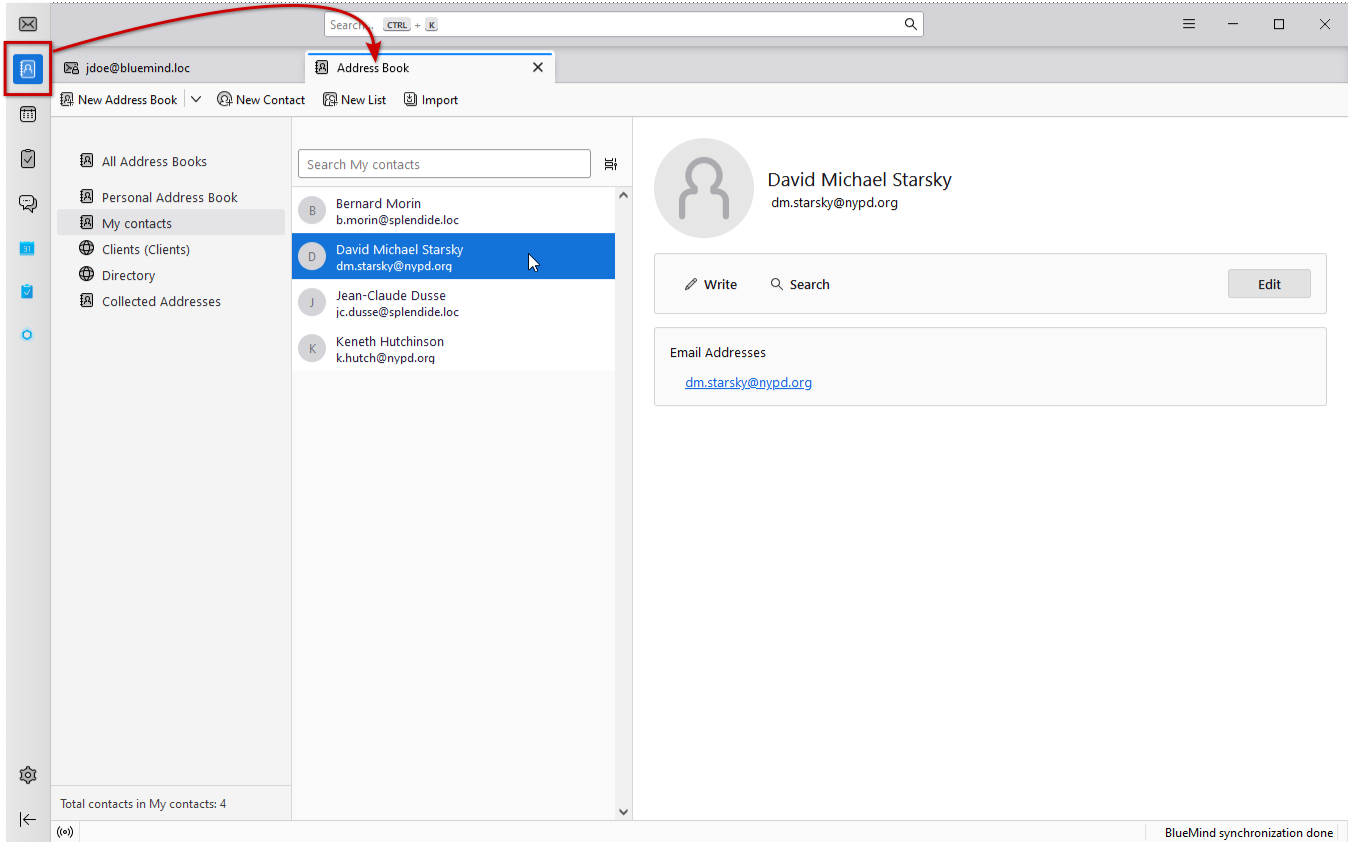Image resolution: width=1348 pixels, height=842 pixels.
Task: Open the Tasks space in sidebar
Action: pos(28,159)
